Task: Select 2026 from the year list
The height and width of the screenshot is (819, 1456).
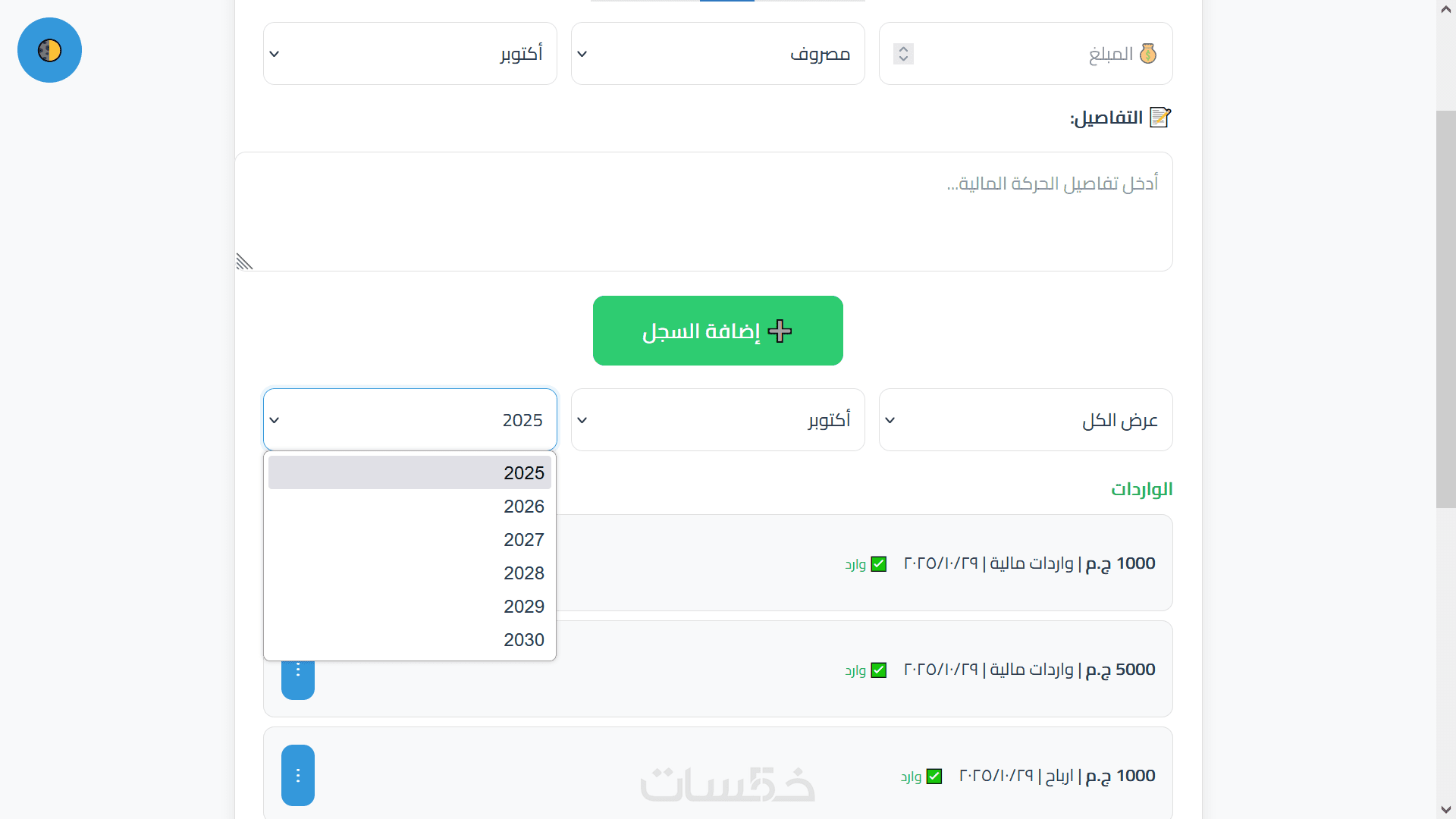Action: (409, 507)
